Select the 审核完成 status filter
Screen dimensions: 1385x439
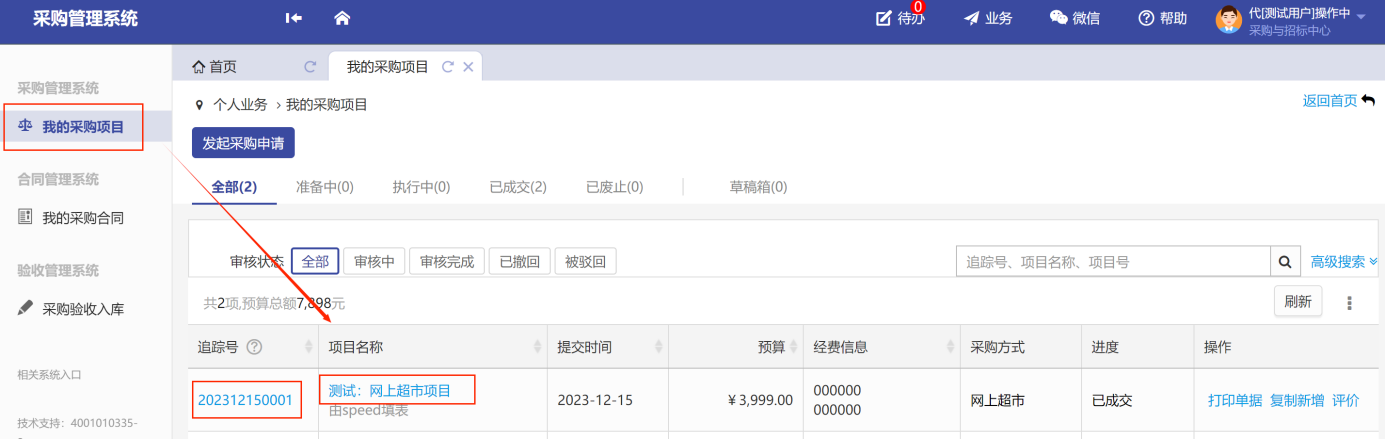(x=447, y=262)
